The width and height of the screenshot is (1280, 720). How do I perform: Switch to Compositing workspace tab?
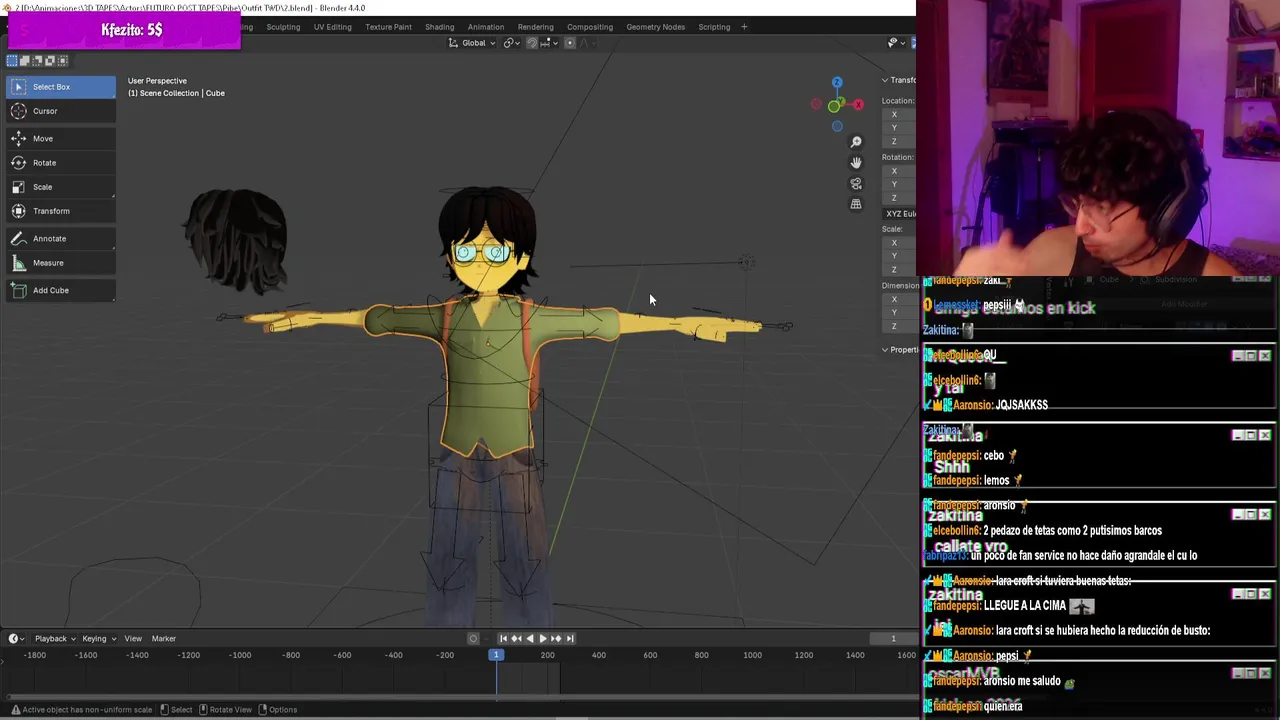590,27
